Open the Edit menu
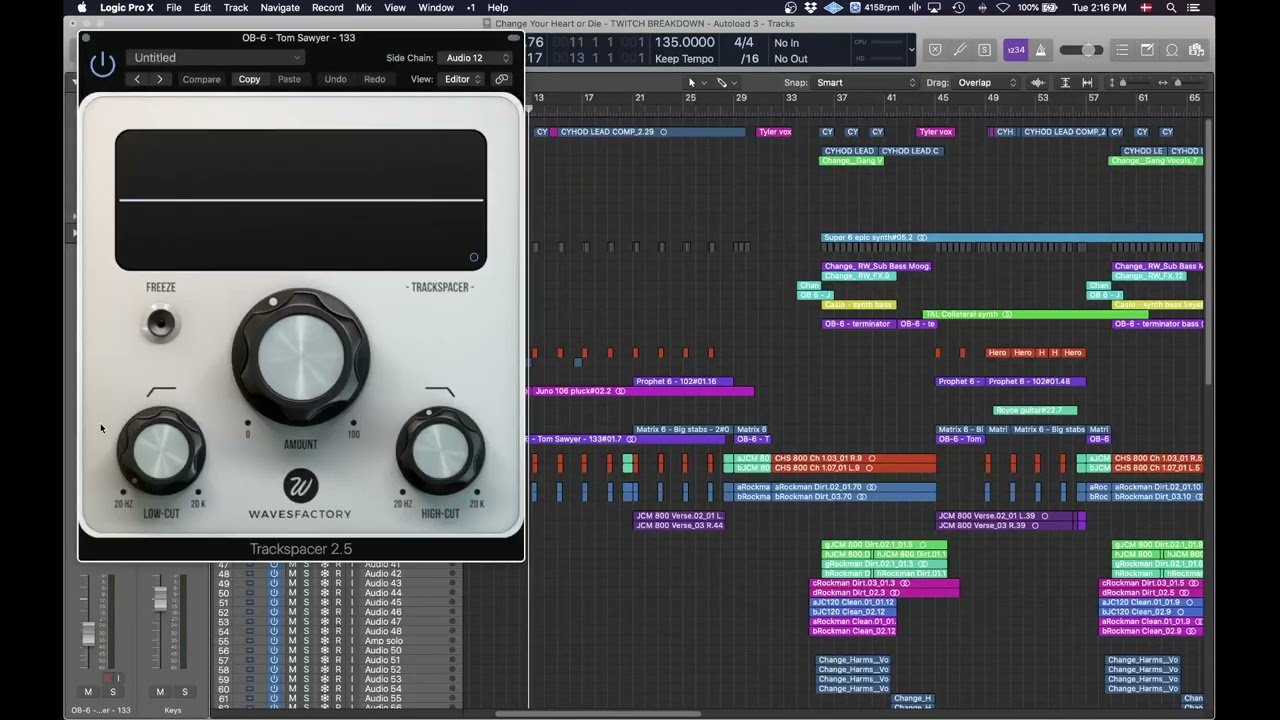The image size is (1280, 720). point(203,7)
